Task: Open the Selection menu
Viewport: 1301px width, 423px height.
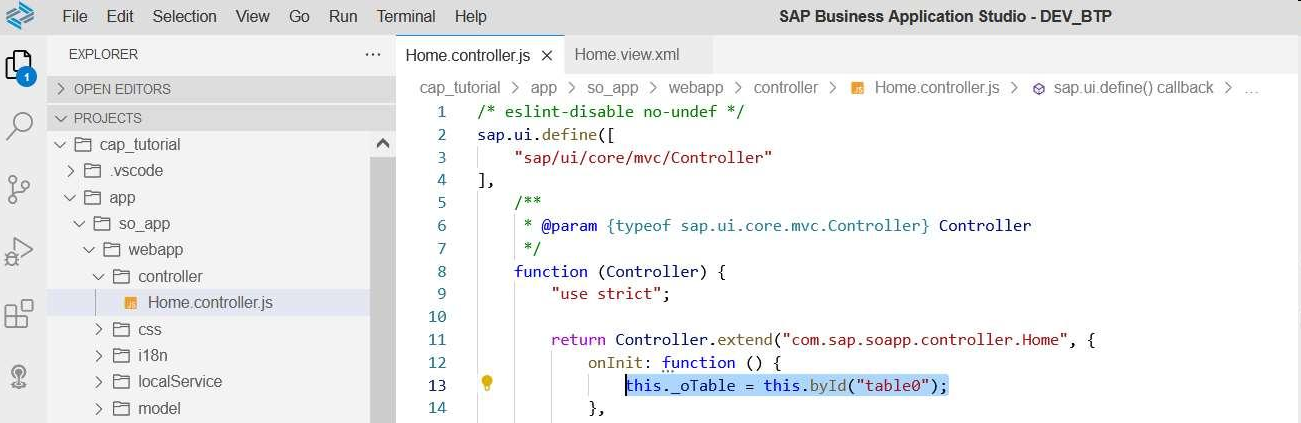Action: [x=184, y=16]
